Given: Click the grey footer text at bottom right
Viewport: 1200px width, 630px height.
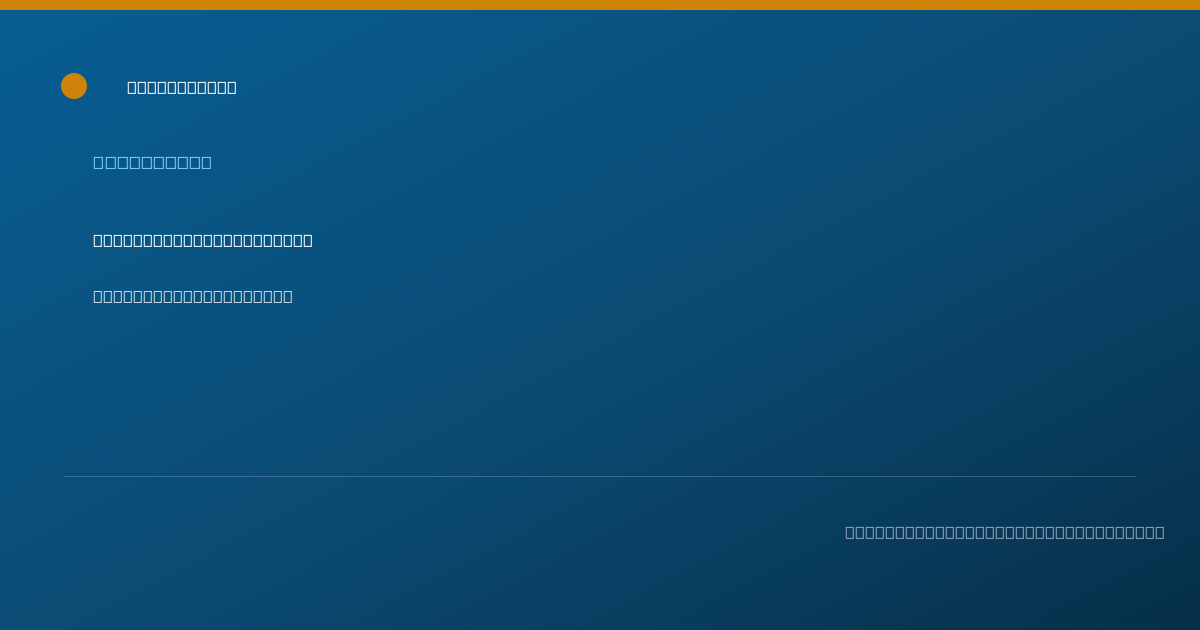Looking at the screenshot, I should [1005, 532].
